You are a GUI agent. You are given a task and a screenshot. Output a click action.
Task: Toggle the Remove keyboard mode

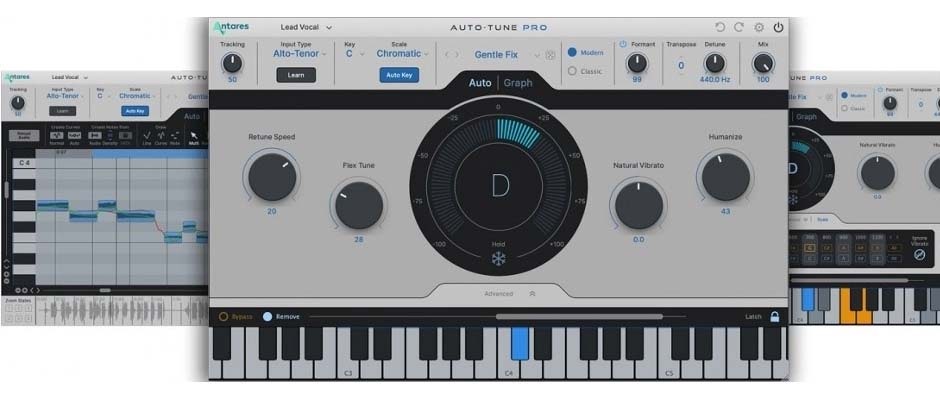(267, 317)
